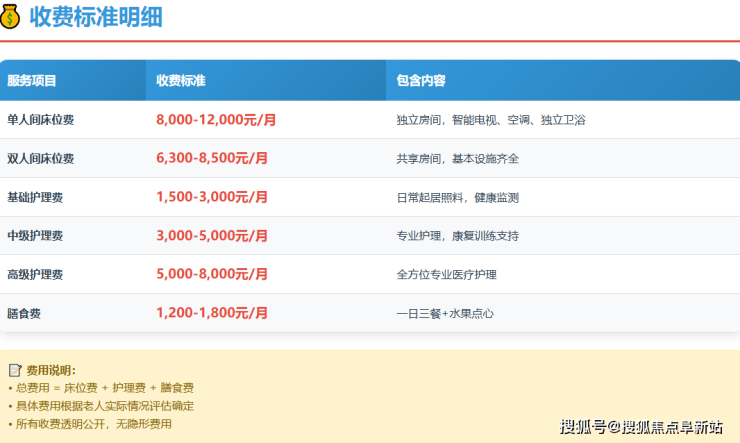This screenshot has width=740, height=443.
Task: Click the 总费用 formula line in notes
Action: click(x=103, y=388)
